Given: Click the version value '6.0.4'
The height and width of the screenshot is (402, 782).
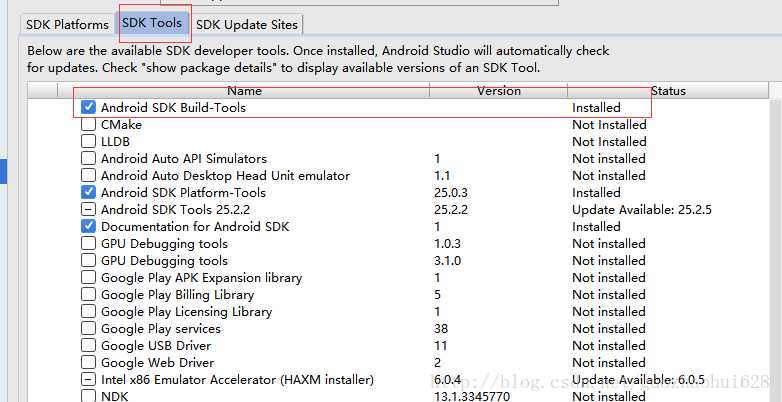Looking at the screenshot, I should pos(447,380).
